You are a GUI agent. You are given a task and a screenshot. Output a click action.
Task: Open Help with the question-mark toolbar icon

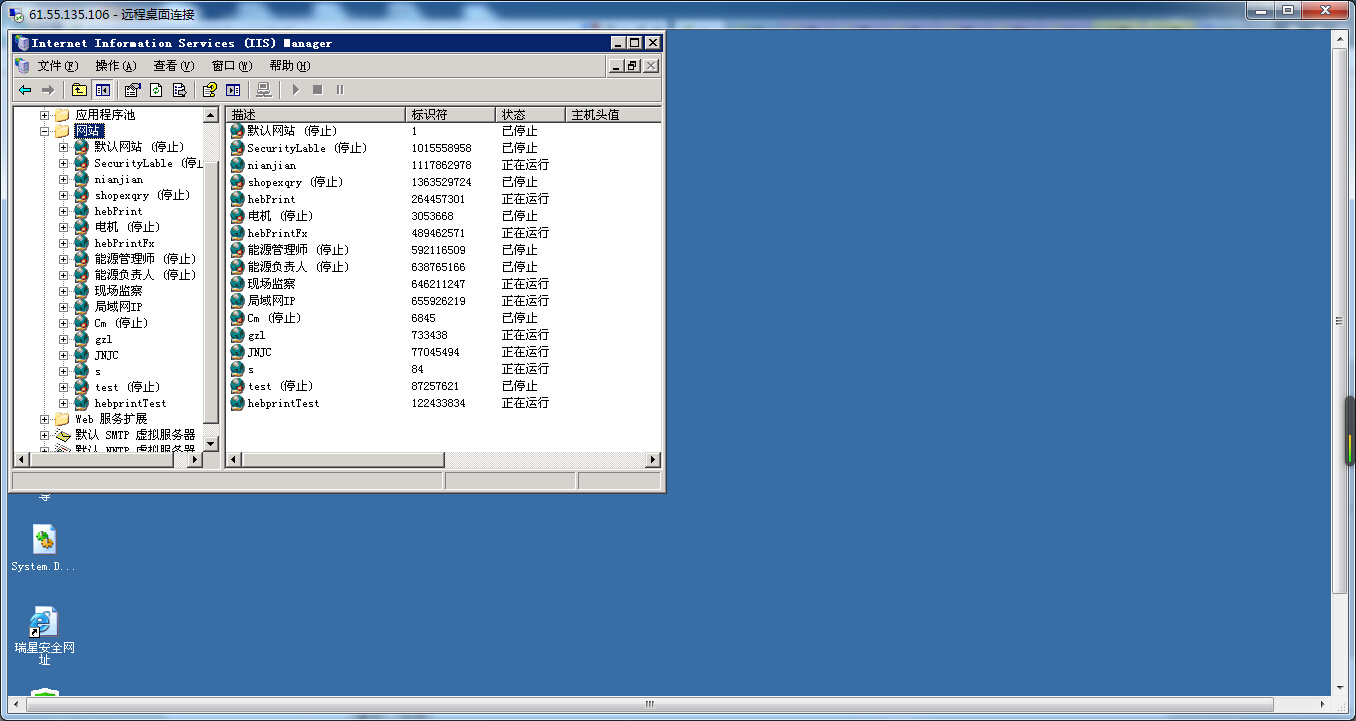(210, 90)
